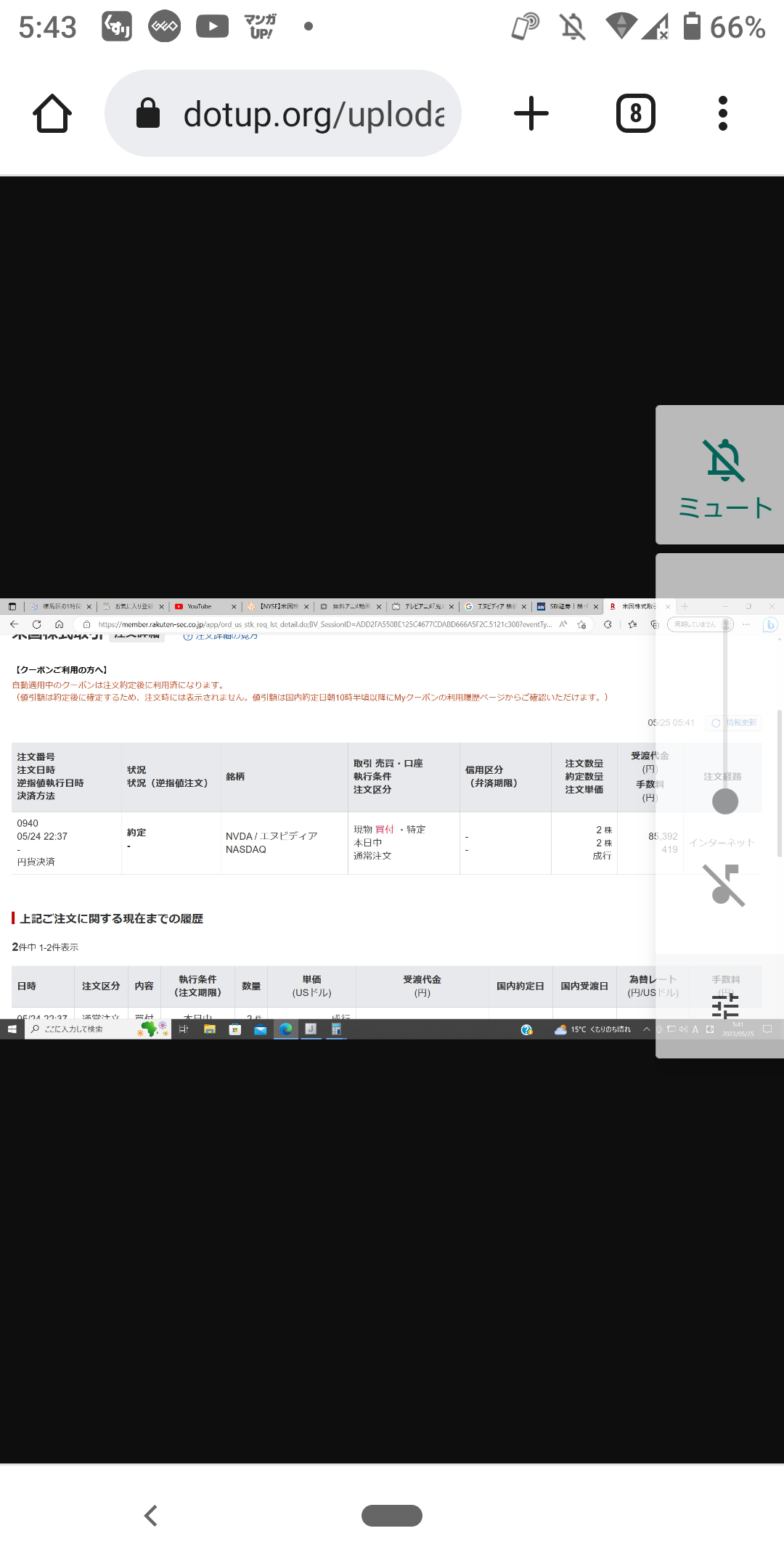Screen dimensions: 784x1568
Task: Click 国内約定日 column header
Action: click(x=520, y=986)
